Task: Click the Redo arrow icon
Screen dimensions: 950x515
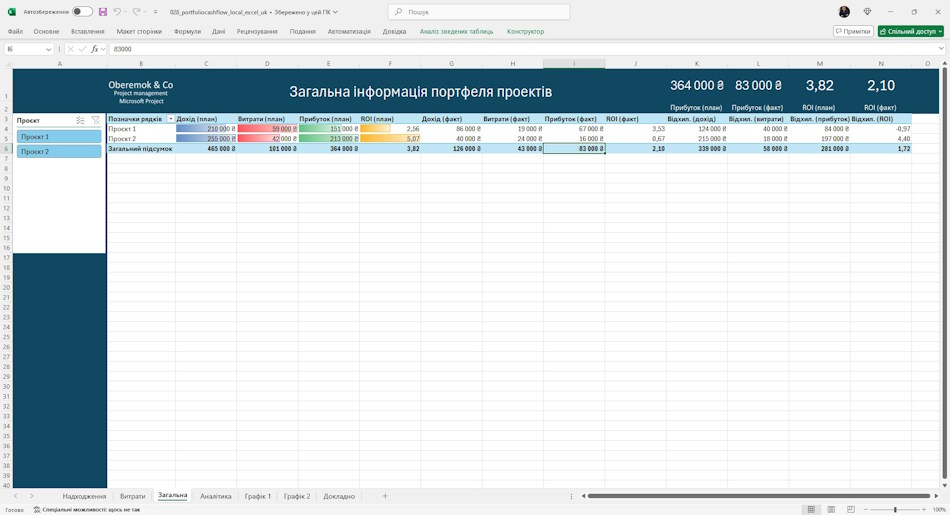Action: click(x=136, y=12)
